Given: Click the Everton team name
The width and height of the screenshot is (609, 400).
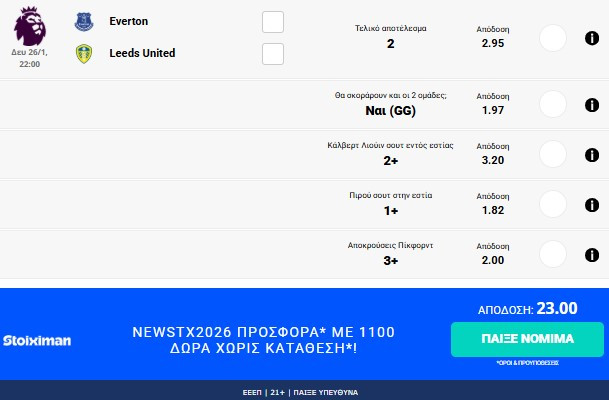Looking at the screenshot, I should [x=129, y=21].
